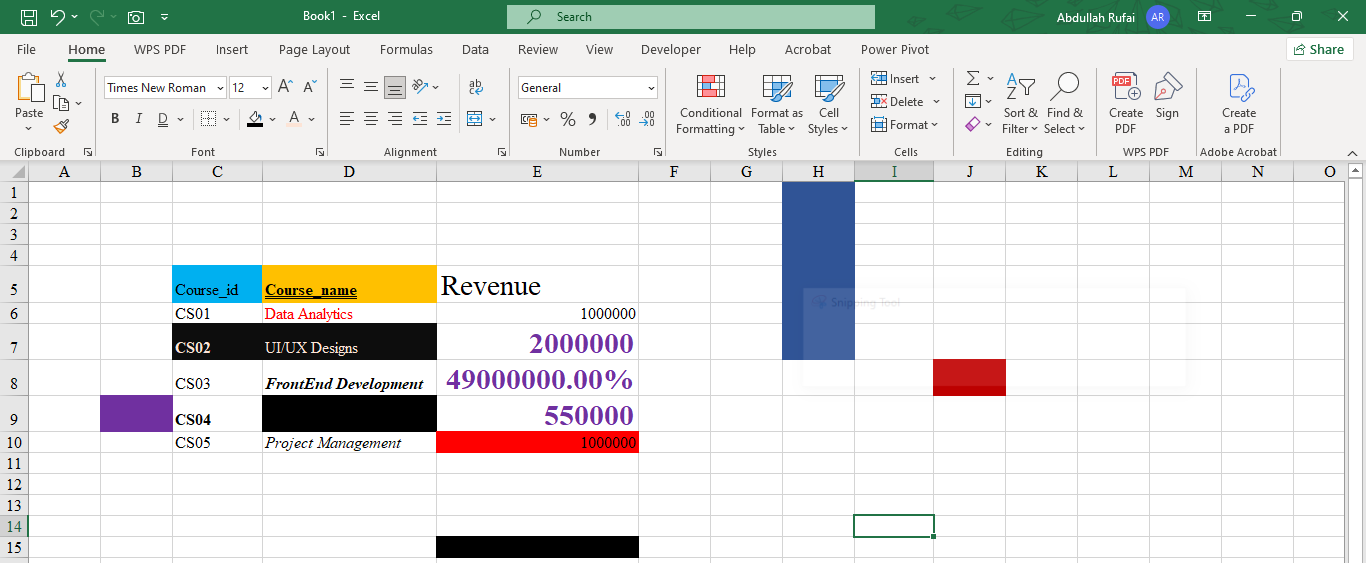Expand the General number format dropdown
The height and width of the screenshot is (563, 1366).
pyautogui.click(x=587, y=88)
